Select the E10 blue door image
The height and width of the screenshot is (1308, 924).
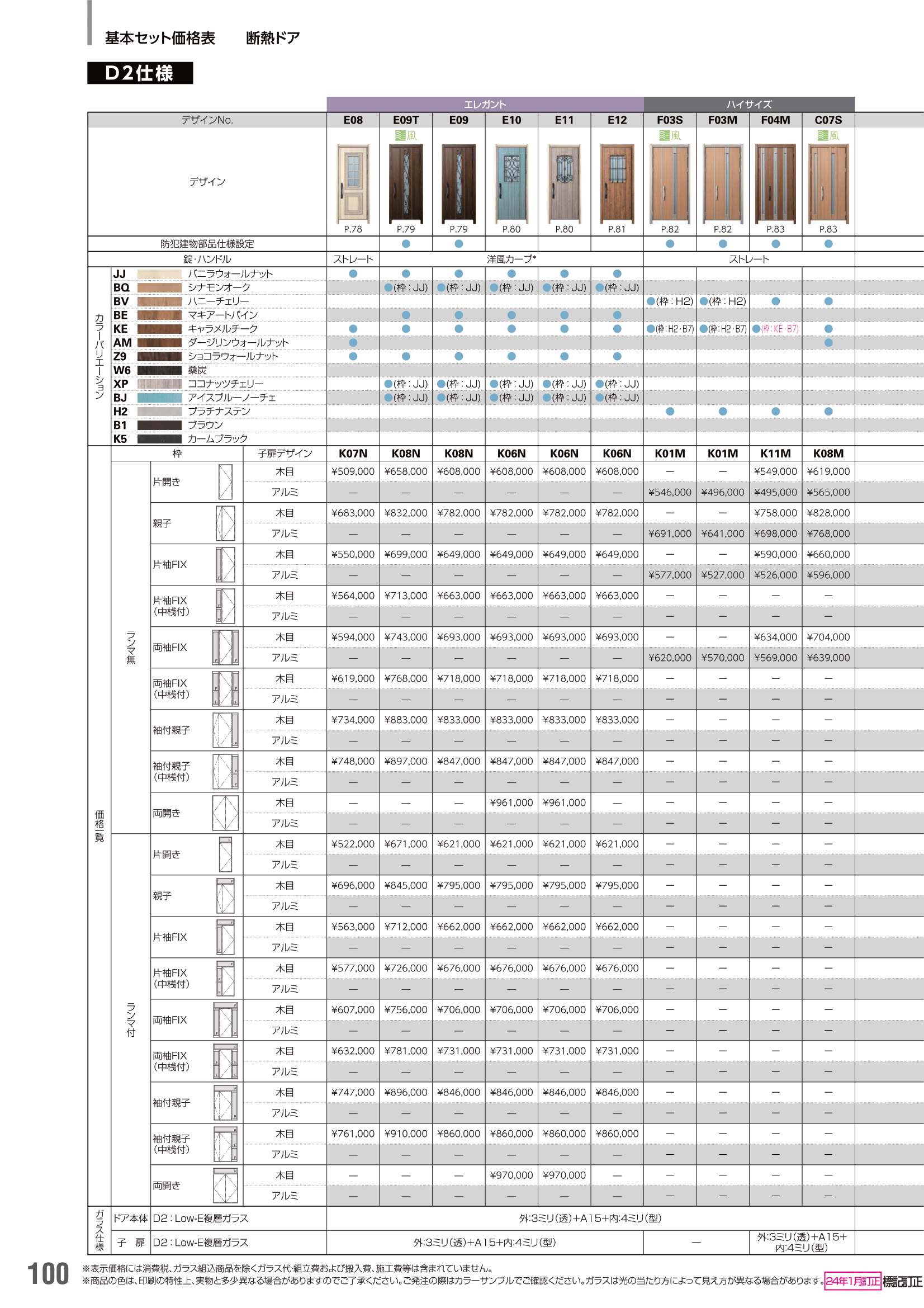[511, 183]
